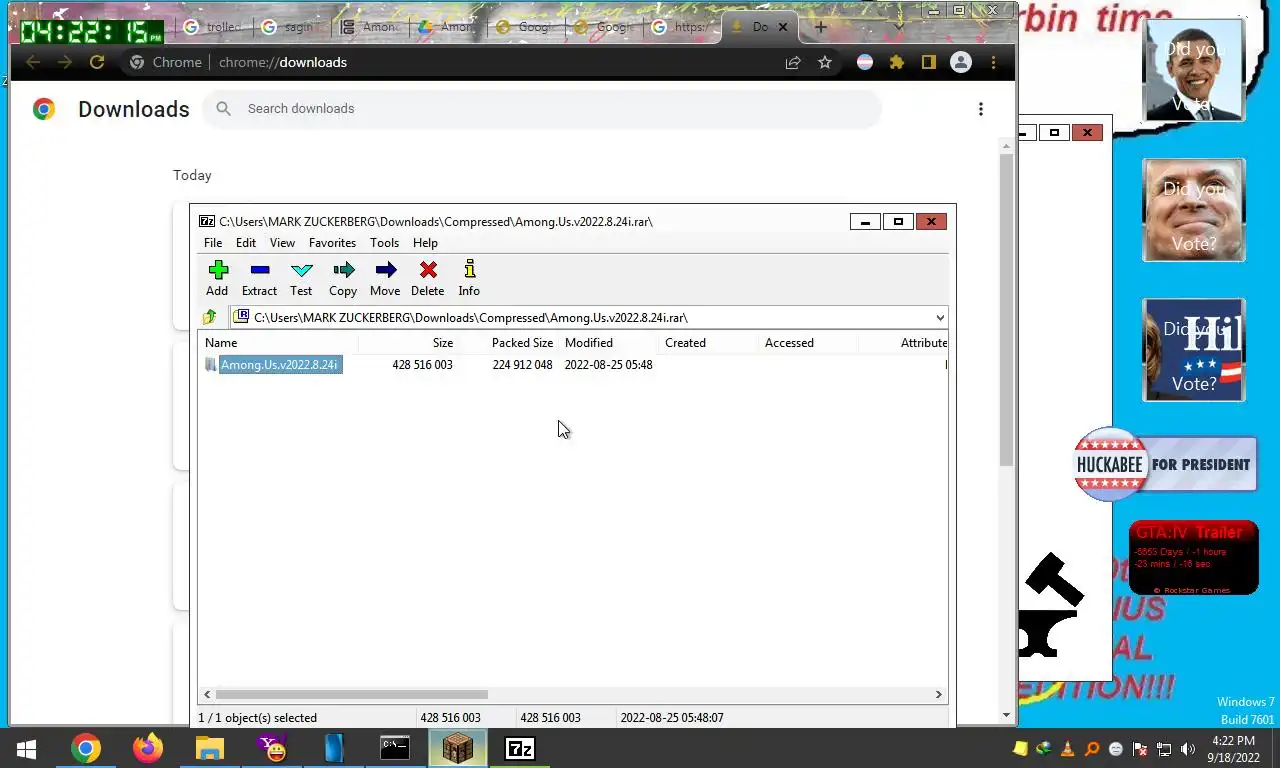Click the Chrome Downloads vertical scrollbar thumb

point(1007,310)
